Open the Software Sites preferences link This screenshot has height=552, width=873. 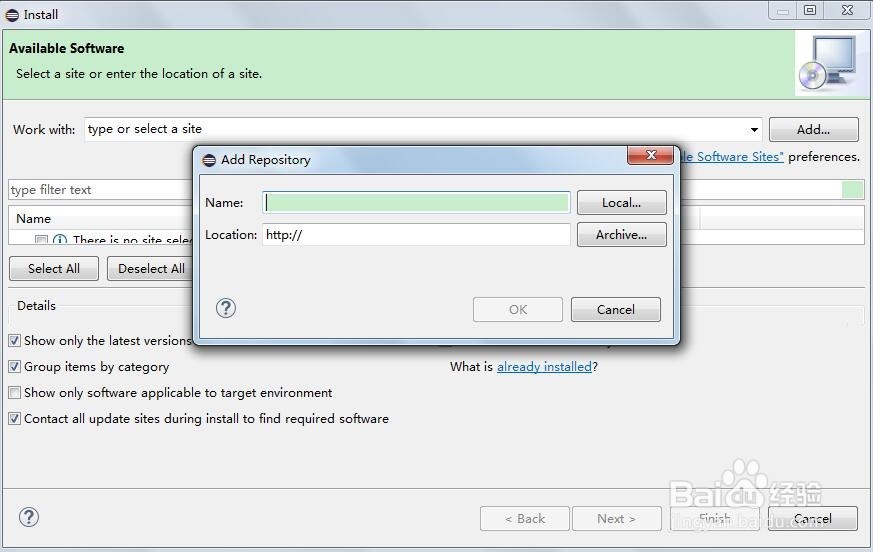click(732, 157)
